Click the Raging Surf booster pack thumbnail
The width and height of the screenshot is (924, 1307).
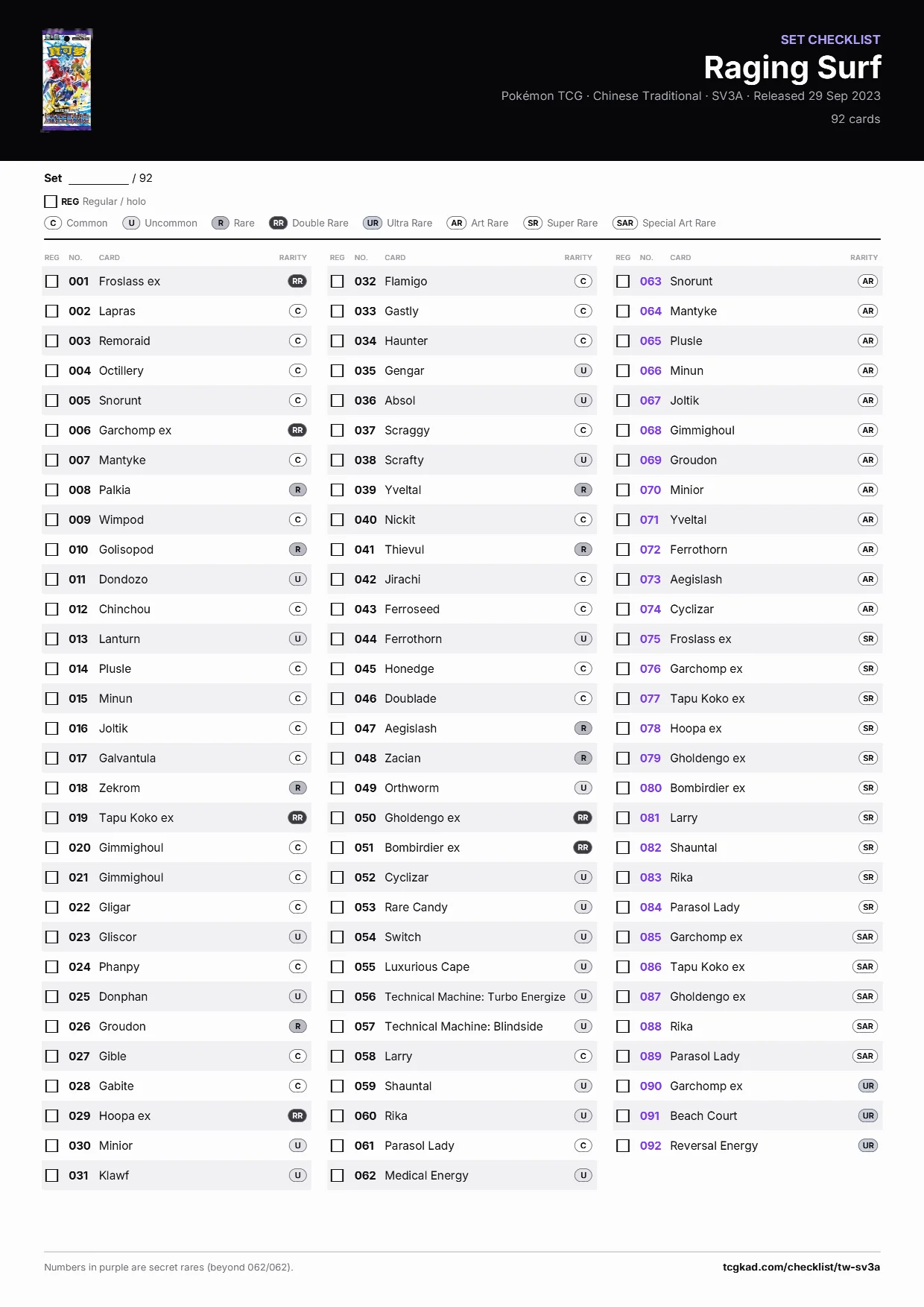(67, 80)
